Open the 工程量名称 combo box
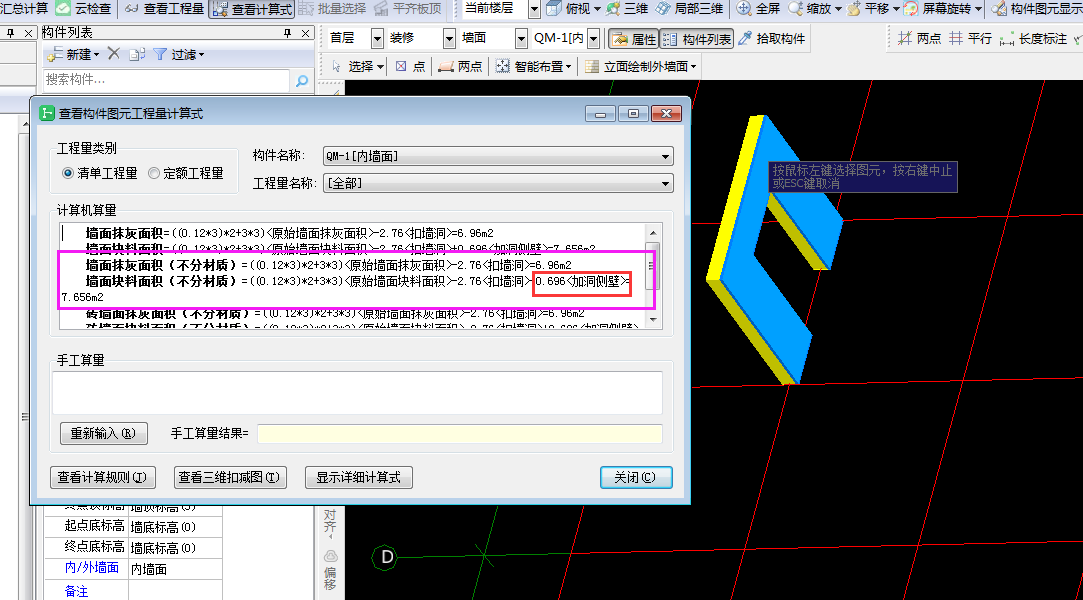The image size is (1083, 600). coord(498,184)
